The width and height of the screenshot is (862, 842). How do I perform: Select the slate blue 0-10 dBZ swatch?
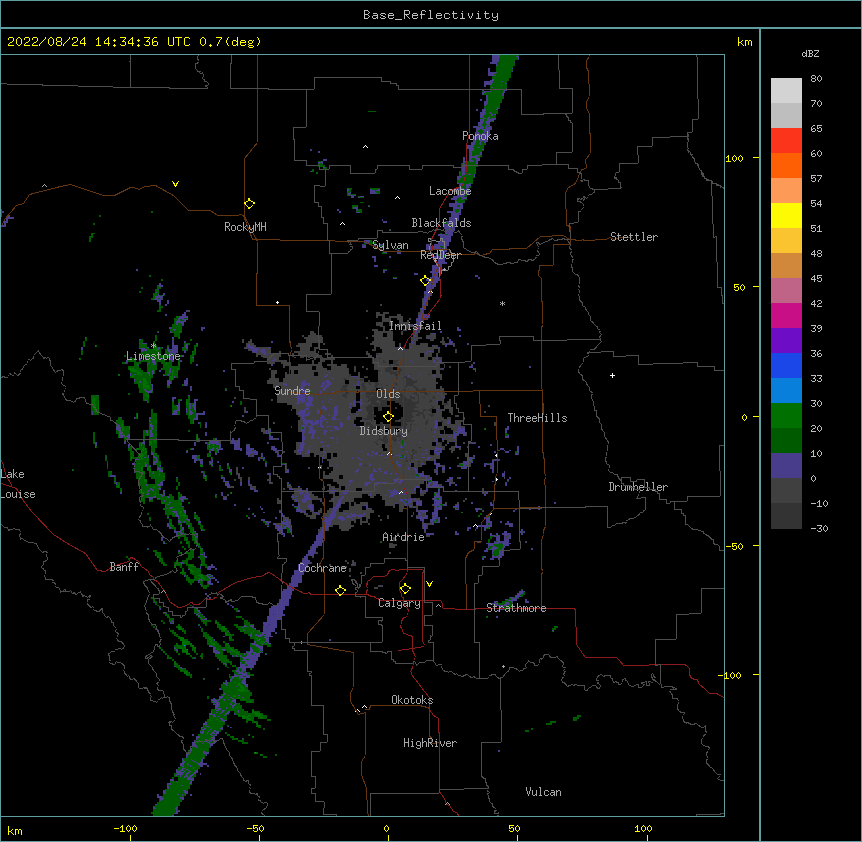pos(786,466)
